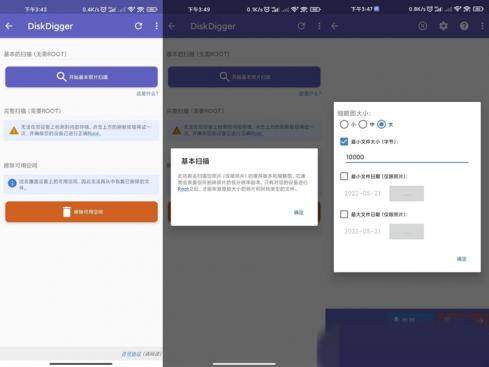
Task: Tap gray date button under minimum file date
Action: point(407,193)
